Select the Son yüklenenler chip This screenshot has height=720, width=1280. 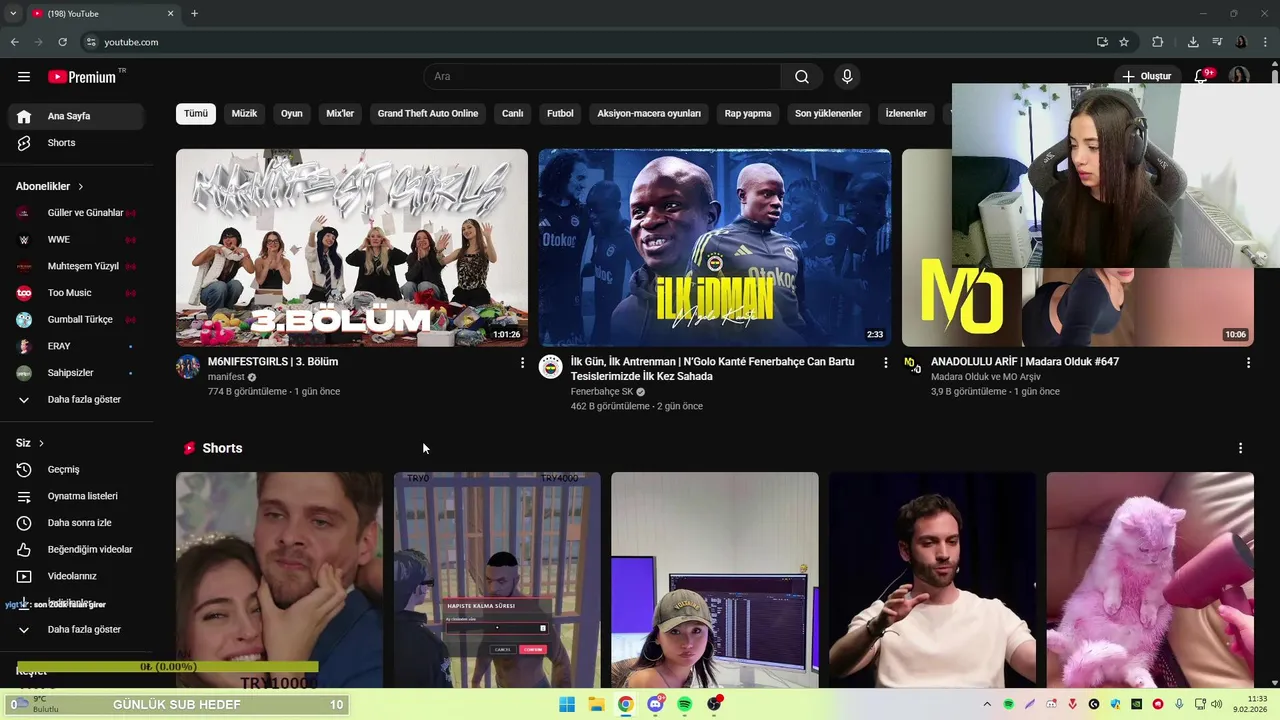point(828,113)
